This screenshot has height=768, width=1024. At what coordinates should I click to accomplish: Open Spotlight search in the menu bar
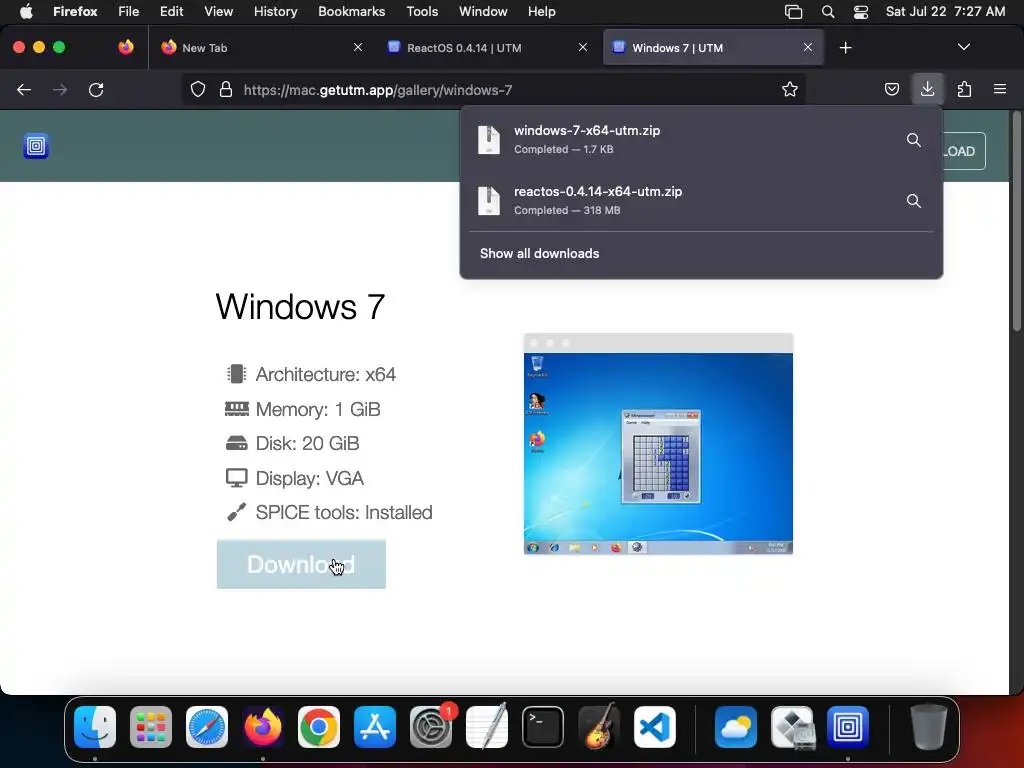pyautogui.click(x=827, y=11)
